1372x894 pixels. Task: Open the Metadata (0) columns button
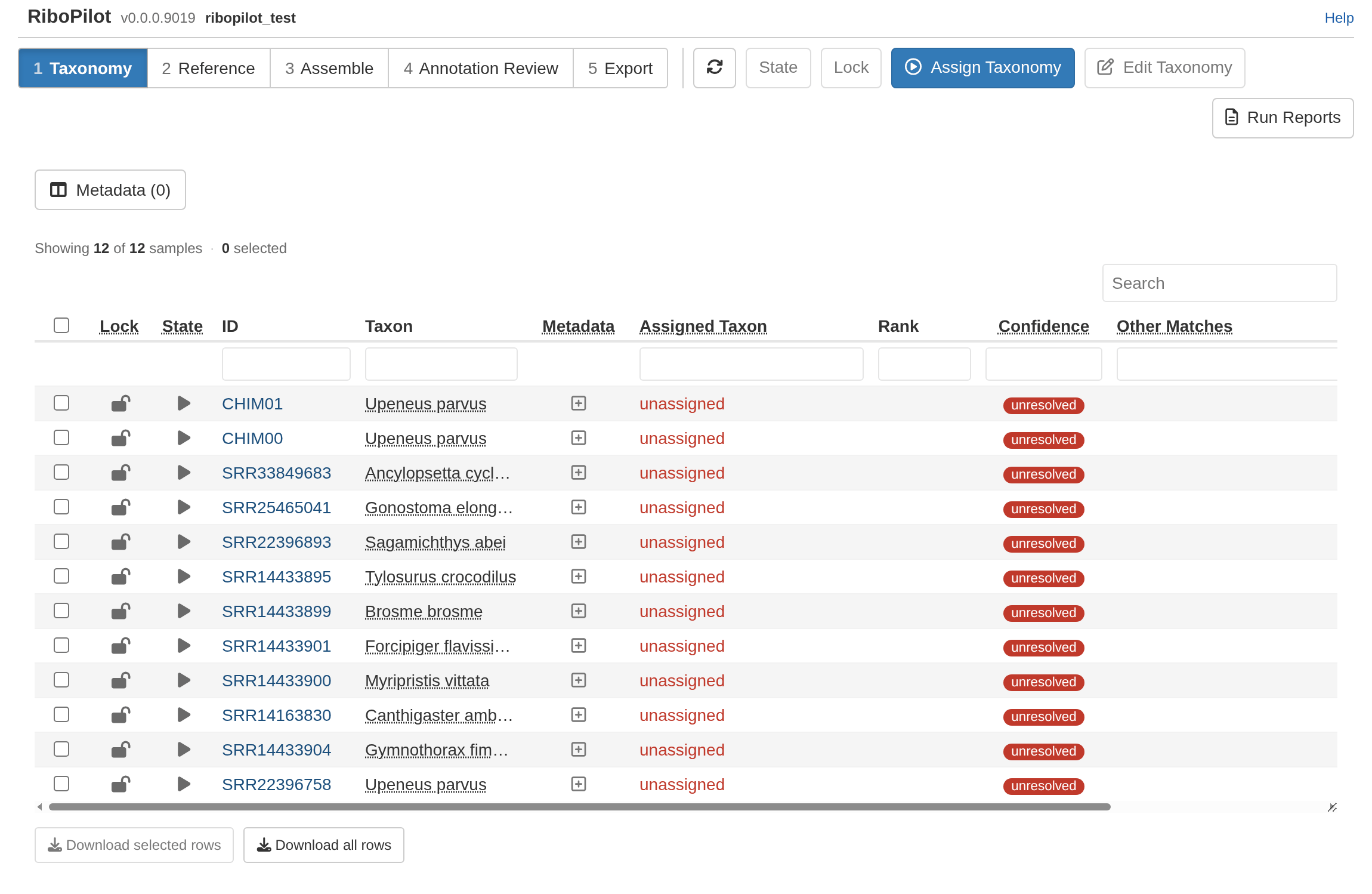click(110, 190)
